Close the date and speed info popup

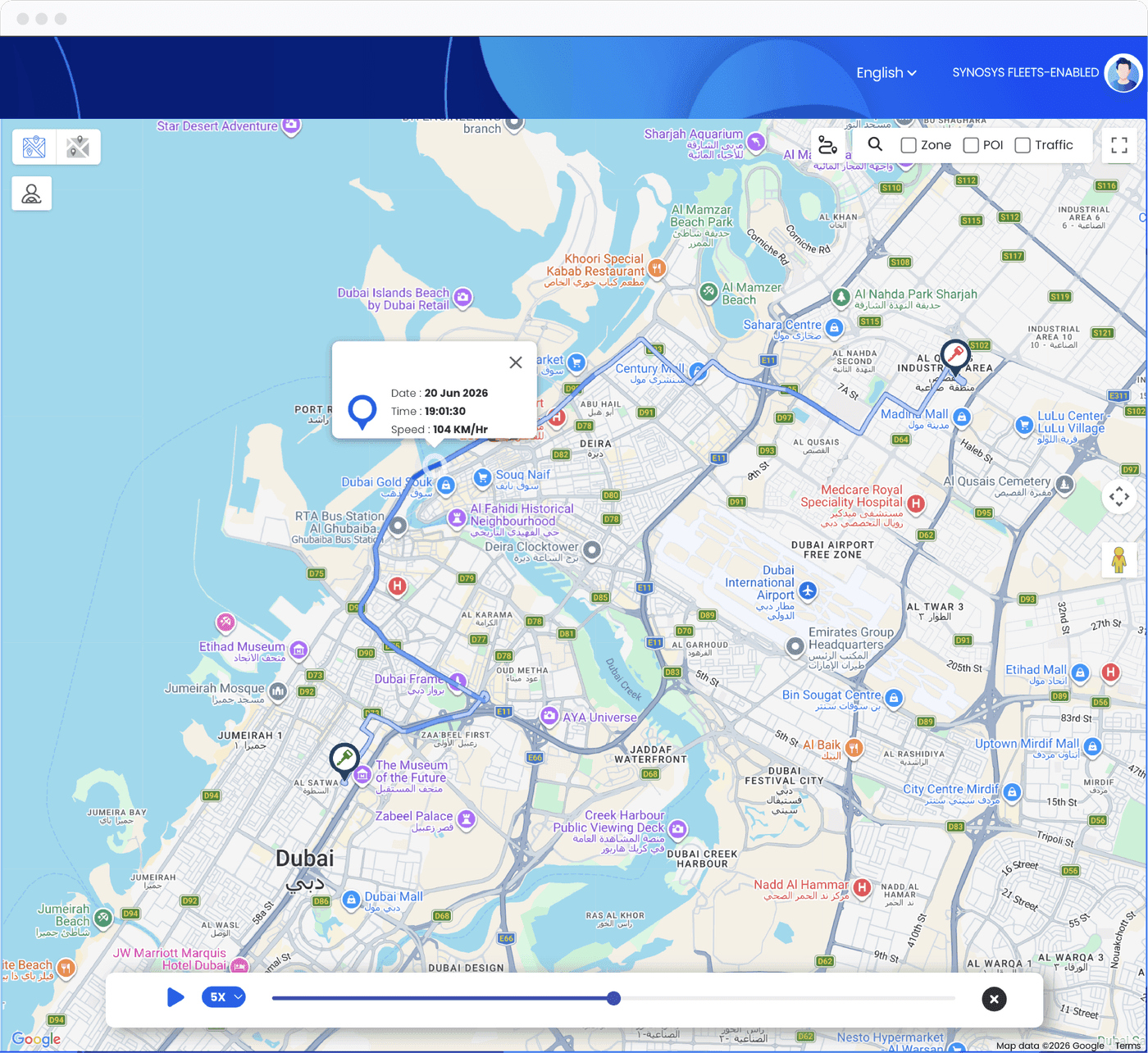click(516, 362)
